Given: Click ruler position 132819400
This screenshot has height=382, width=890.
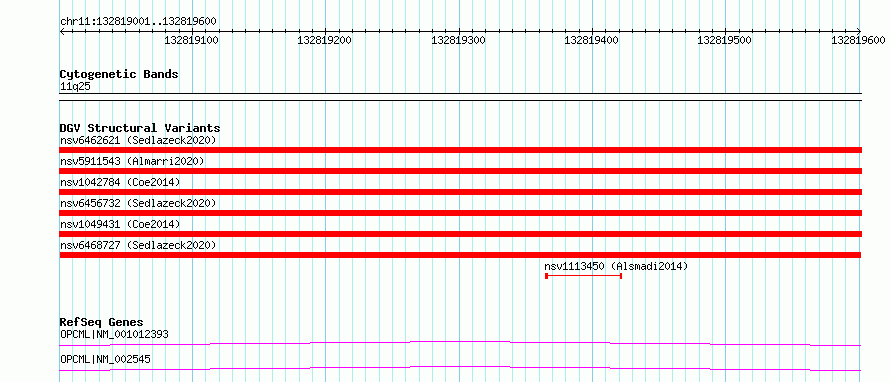Looking at the screenshot, I should tap(591, 40).
